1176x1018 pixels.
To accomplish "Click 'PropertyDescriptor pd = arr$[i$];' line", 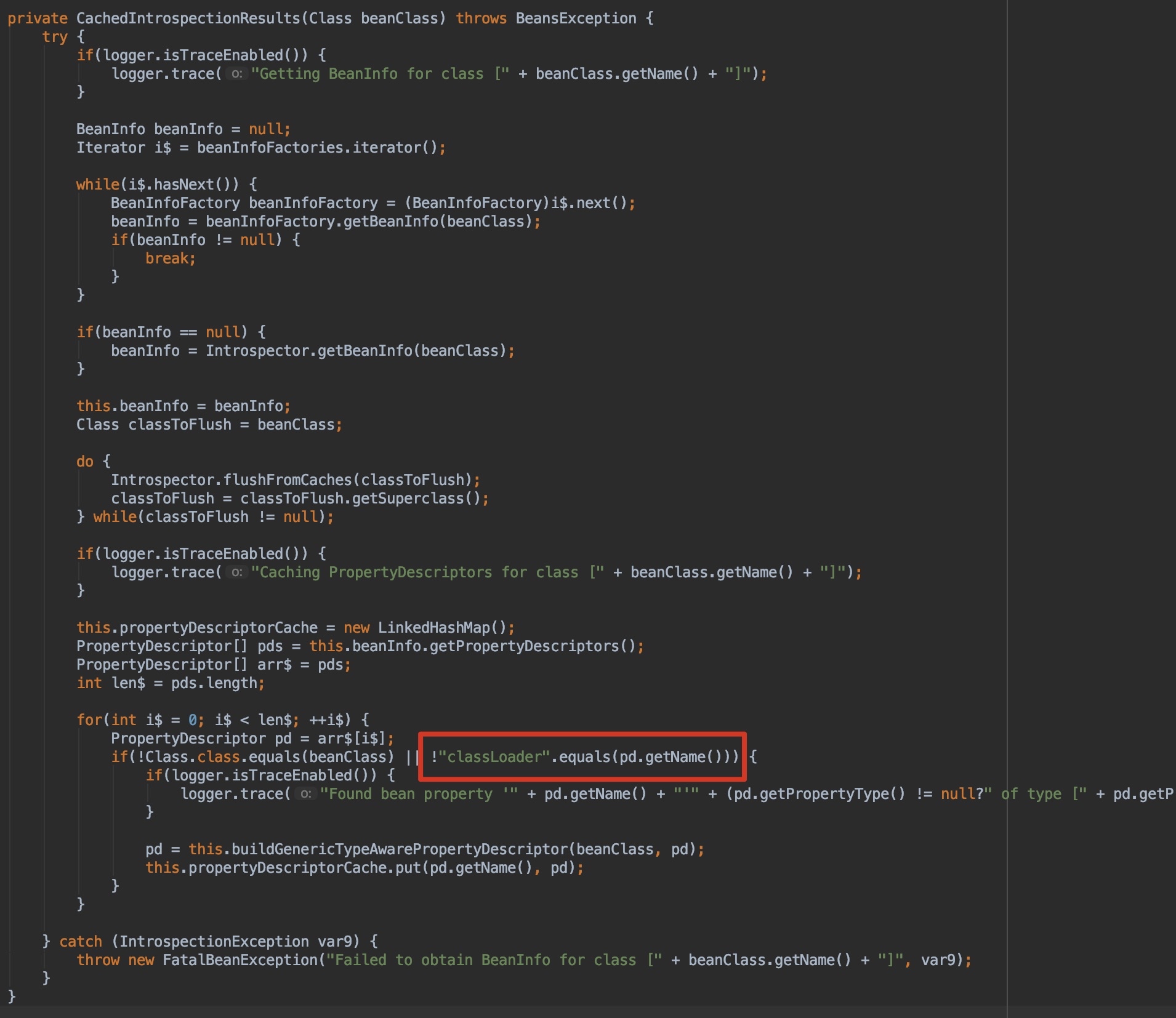I will [x=252, y=739].
